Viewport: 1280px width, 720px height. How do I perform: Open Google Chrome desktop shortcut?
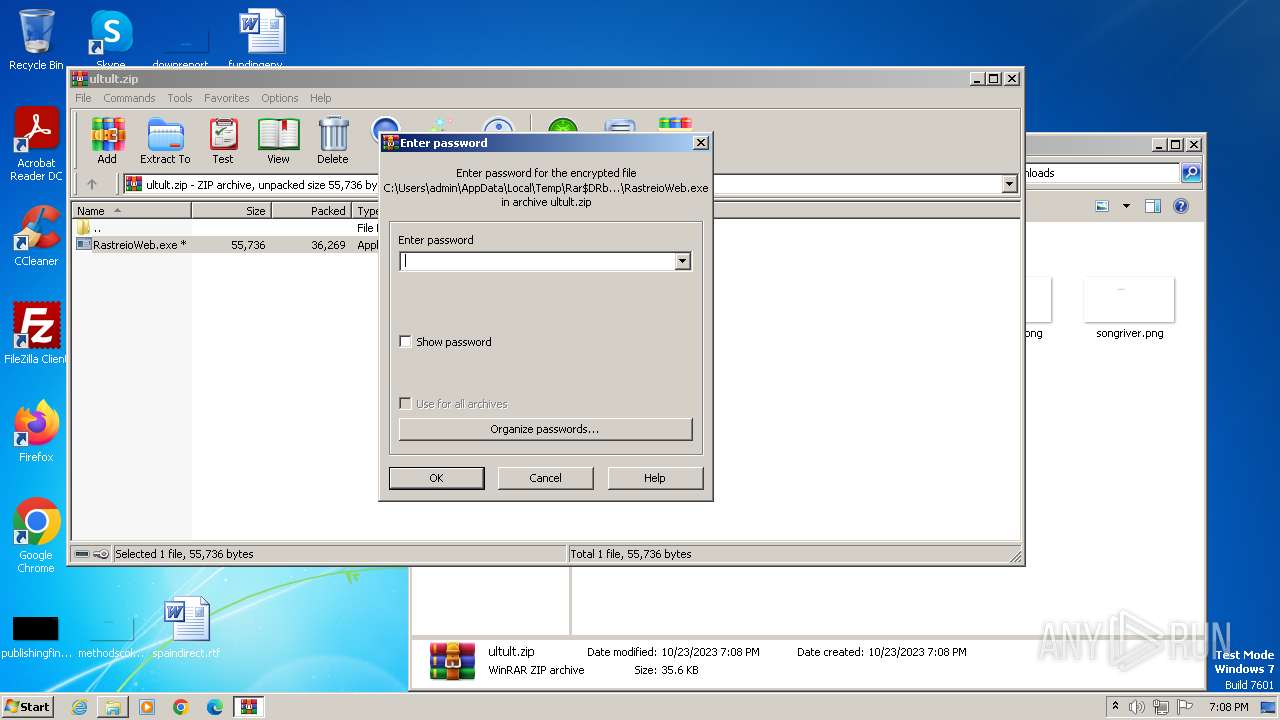point(36,536)
